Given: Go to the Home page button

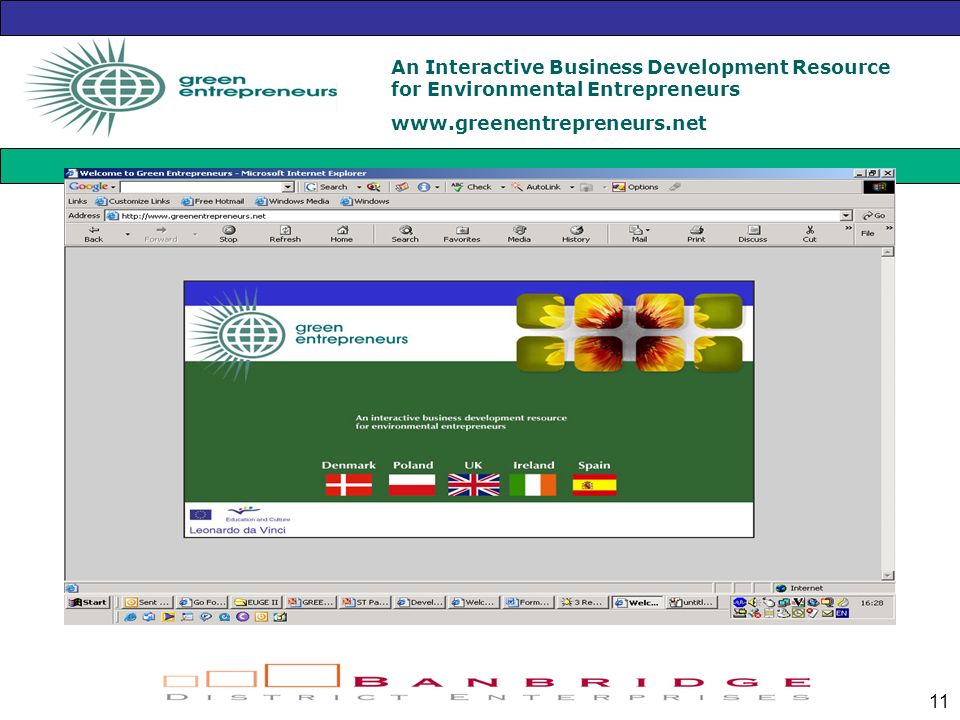Looking at the screenshot, I should click(342, 234).
